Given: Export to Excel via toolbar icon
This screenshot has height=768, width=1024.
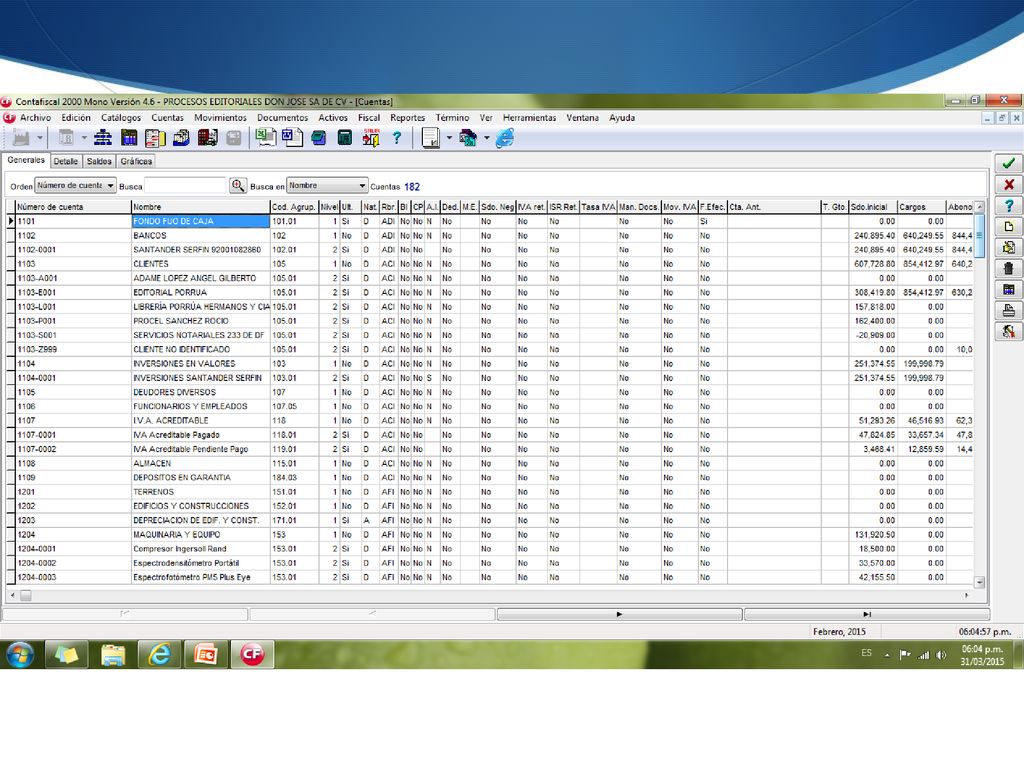Looking at the screenshot, I should [265, 138].
